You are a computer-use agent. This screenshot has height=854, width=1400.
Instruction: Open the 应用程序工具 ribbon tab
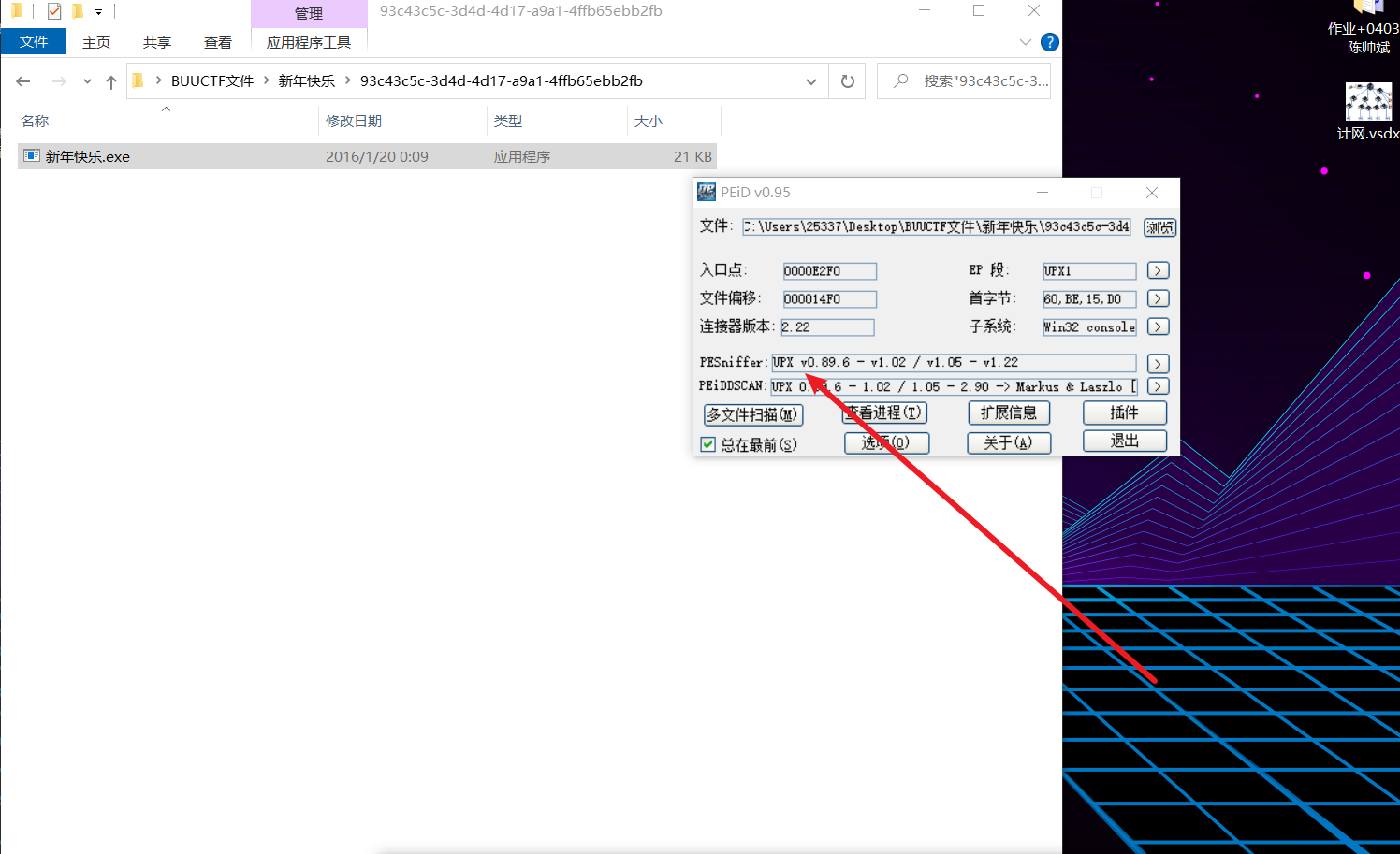point(309,42)
